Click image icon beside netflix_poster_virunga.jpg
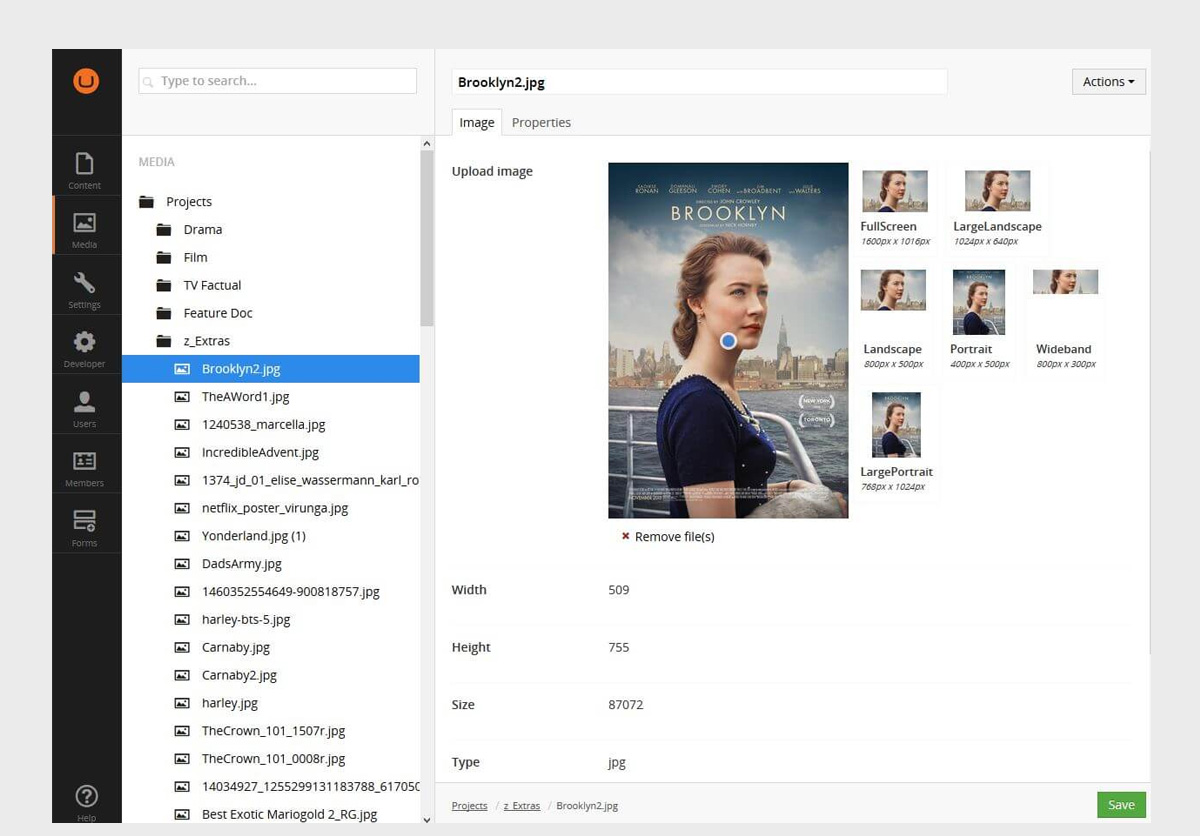Image resolution: width=1200 pixels, height=836 pixels. coord(182,509)
